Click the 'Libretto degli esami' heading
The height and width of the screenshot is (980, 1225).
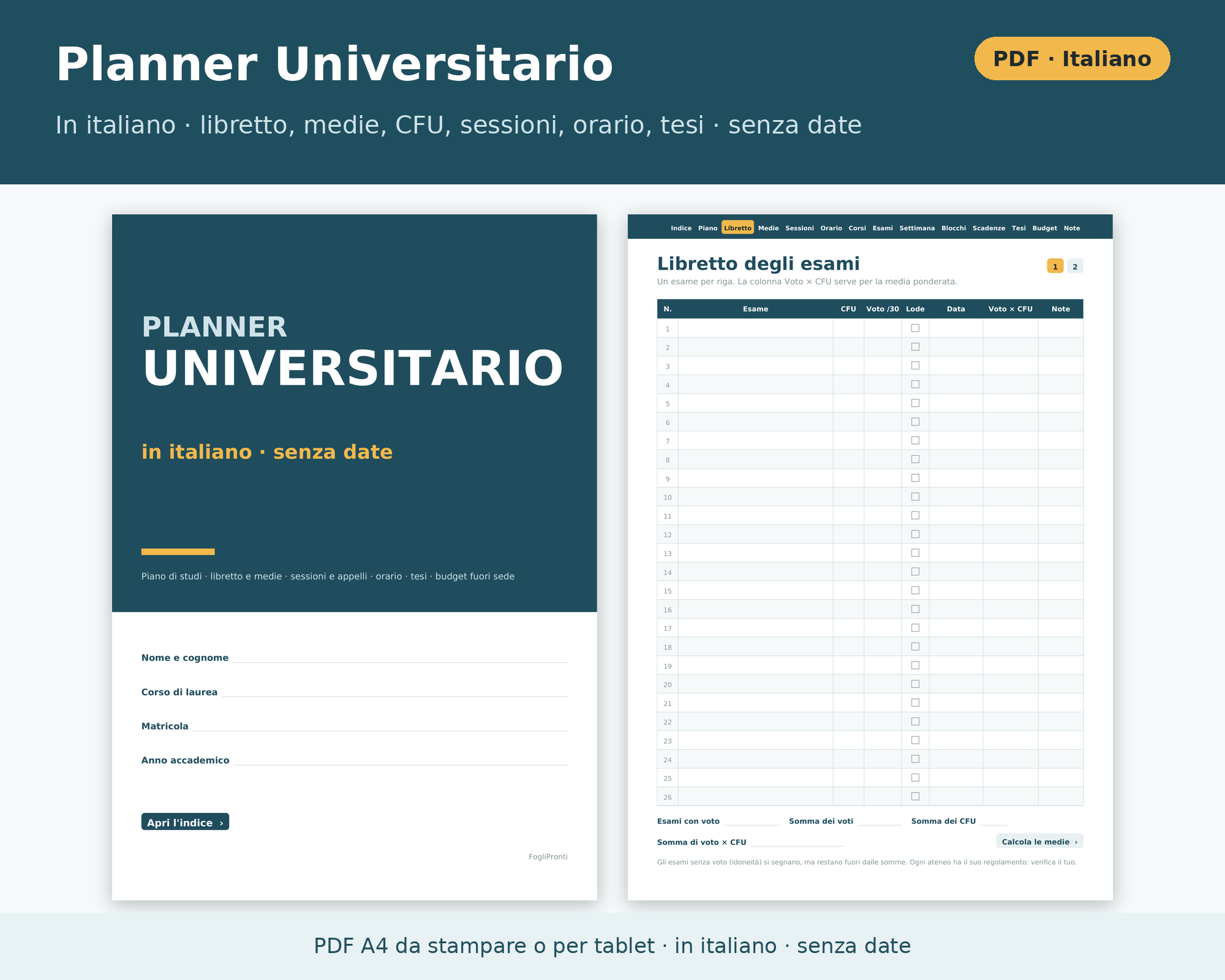[x=758, y=263]
